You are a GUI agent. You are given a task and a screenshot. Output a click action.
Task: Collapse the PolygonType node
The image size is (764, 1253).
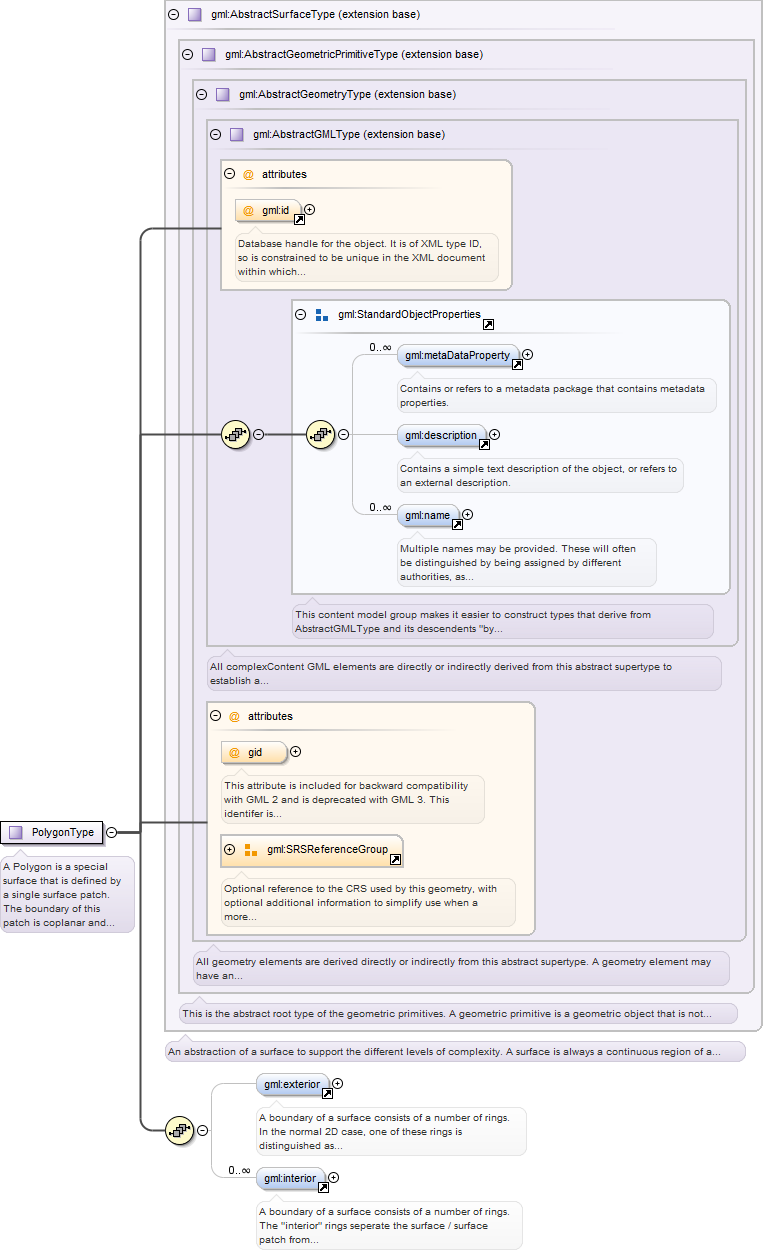pos(111,832)
